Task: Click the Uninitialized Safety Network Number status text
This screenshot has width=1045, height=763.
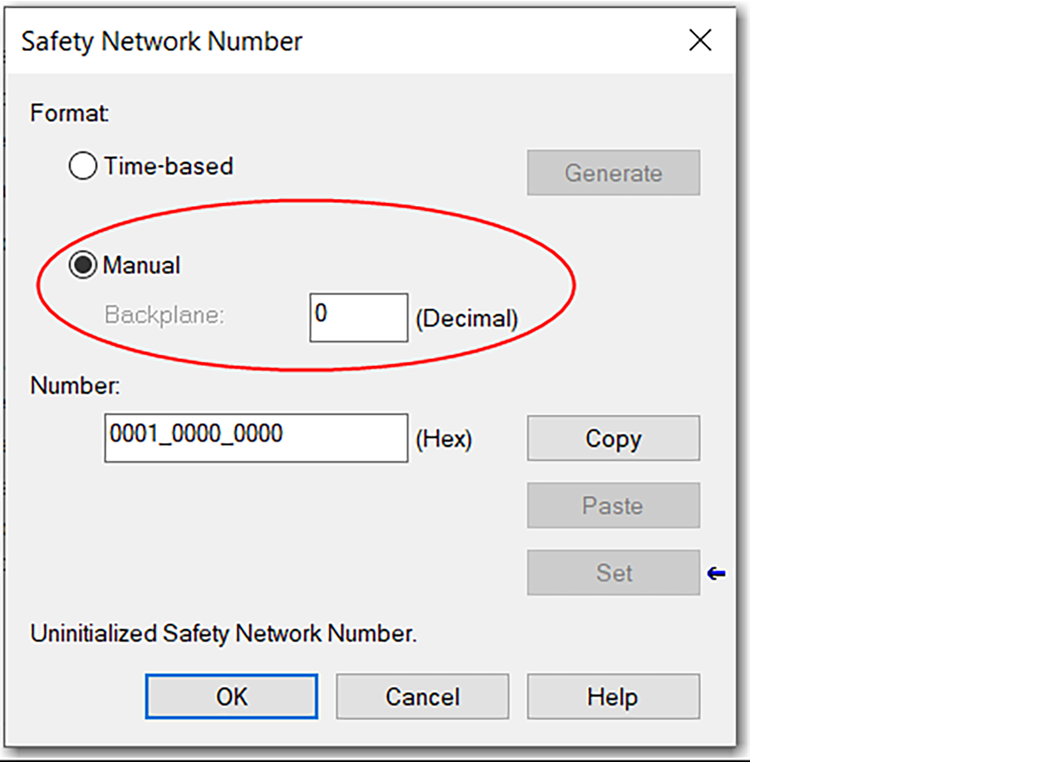Action: [223, 634]
